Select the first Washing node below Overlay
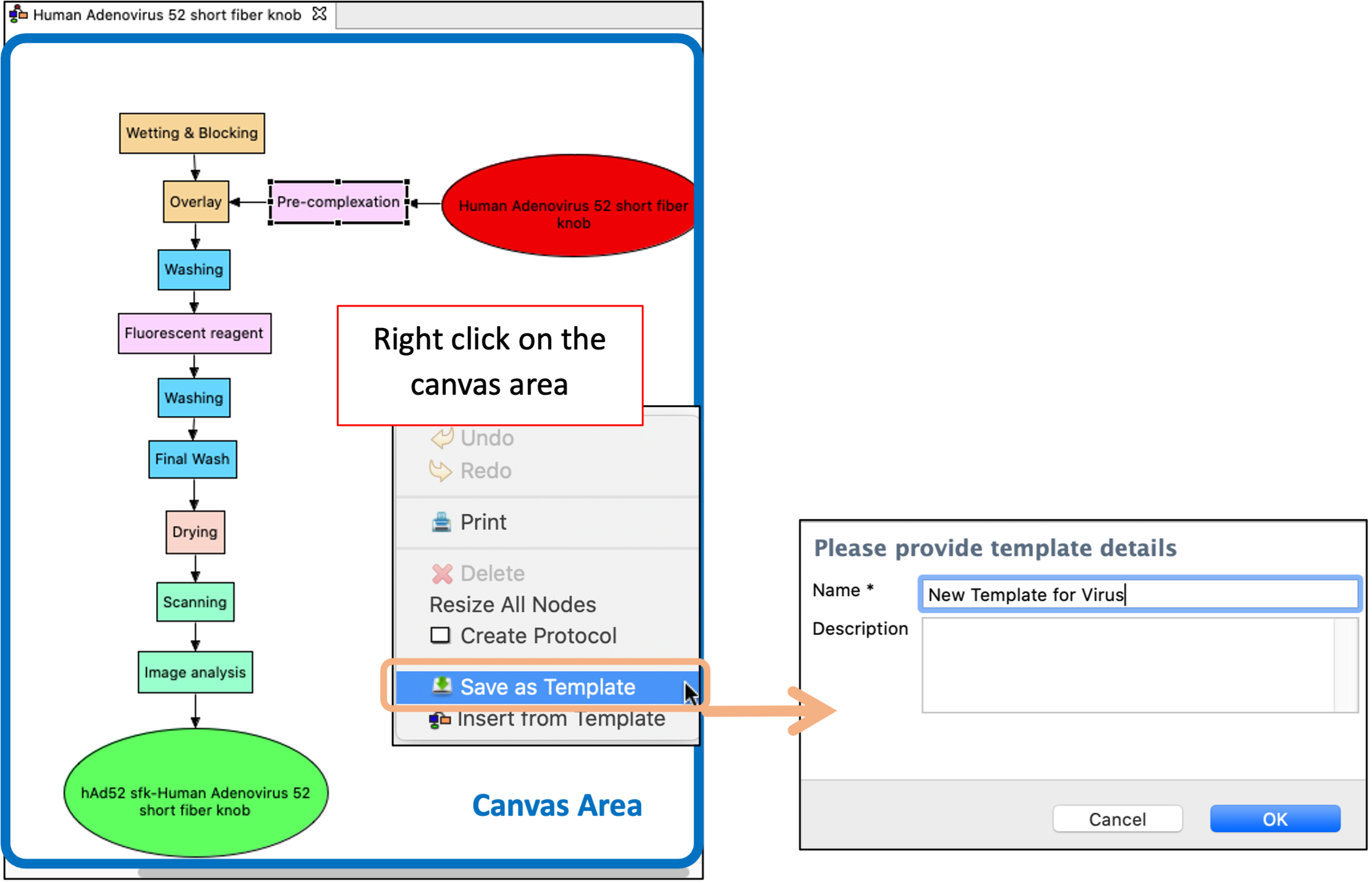 194,269
